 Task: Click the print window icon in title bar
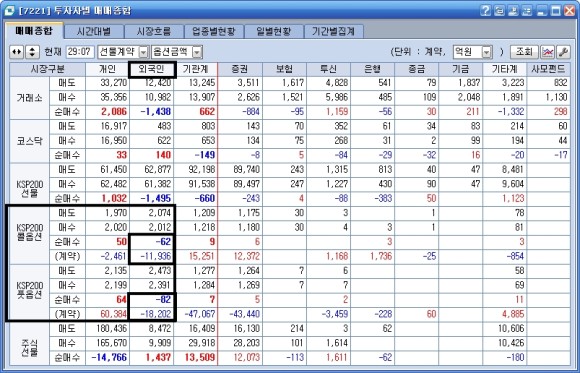[499, 10]
